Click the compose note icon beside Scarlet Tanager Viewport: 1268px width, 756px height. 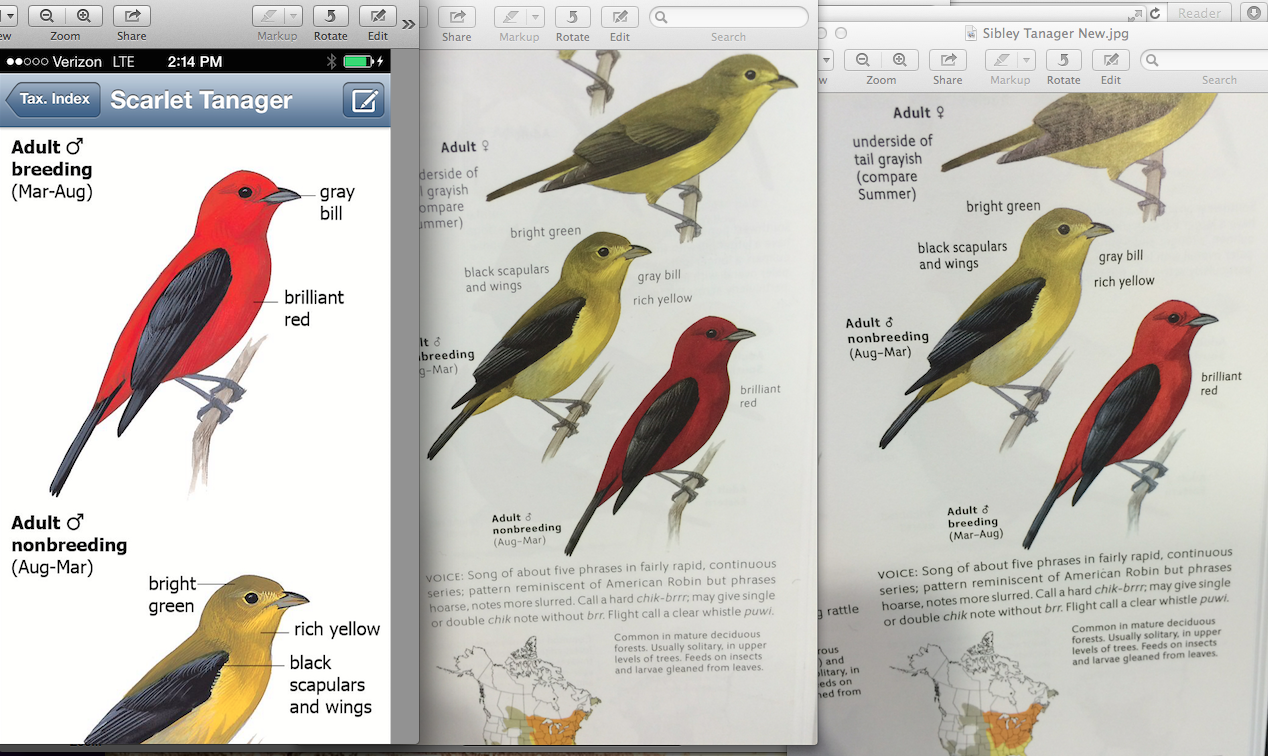[364, 100]
